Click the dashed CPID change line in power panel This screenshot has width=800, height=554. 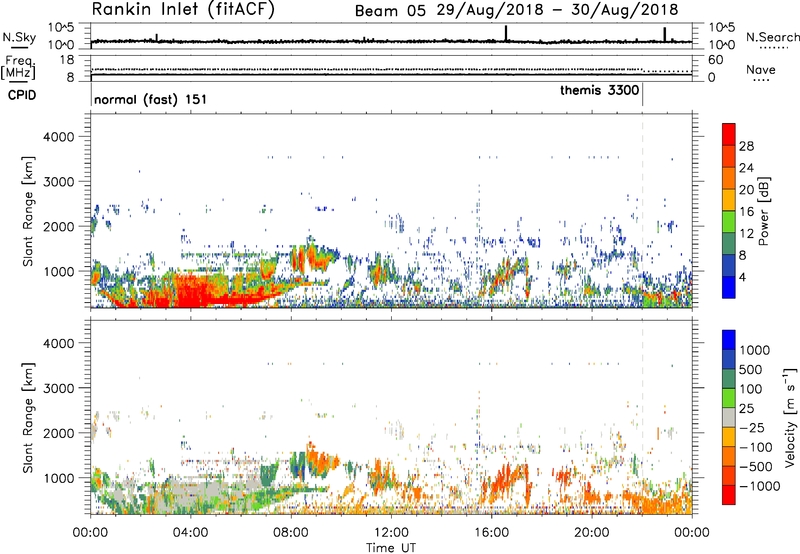pyautogui.click(x=642, y=211)
